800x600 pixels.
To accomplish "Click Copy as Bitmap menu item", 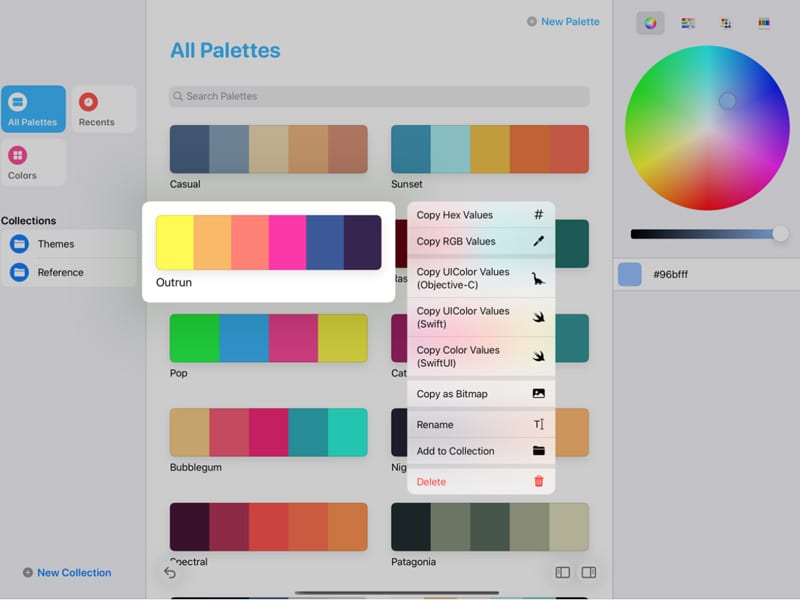I will tap(480, 394).
